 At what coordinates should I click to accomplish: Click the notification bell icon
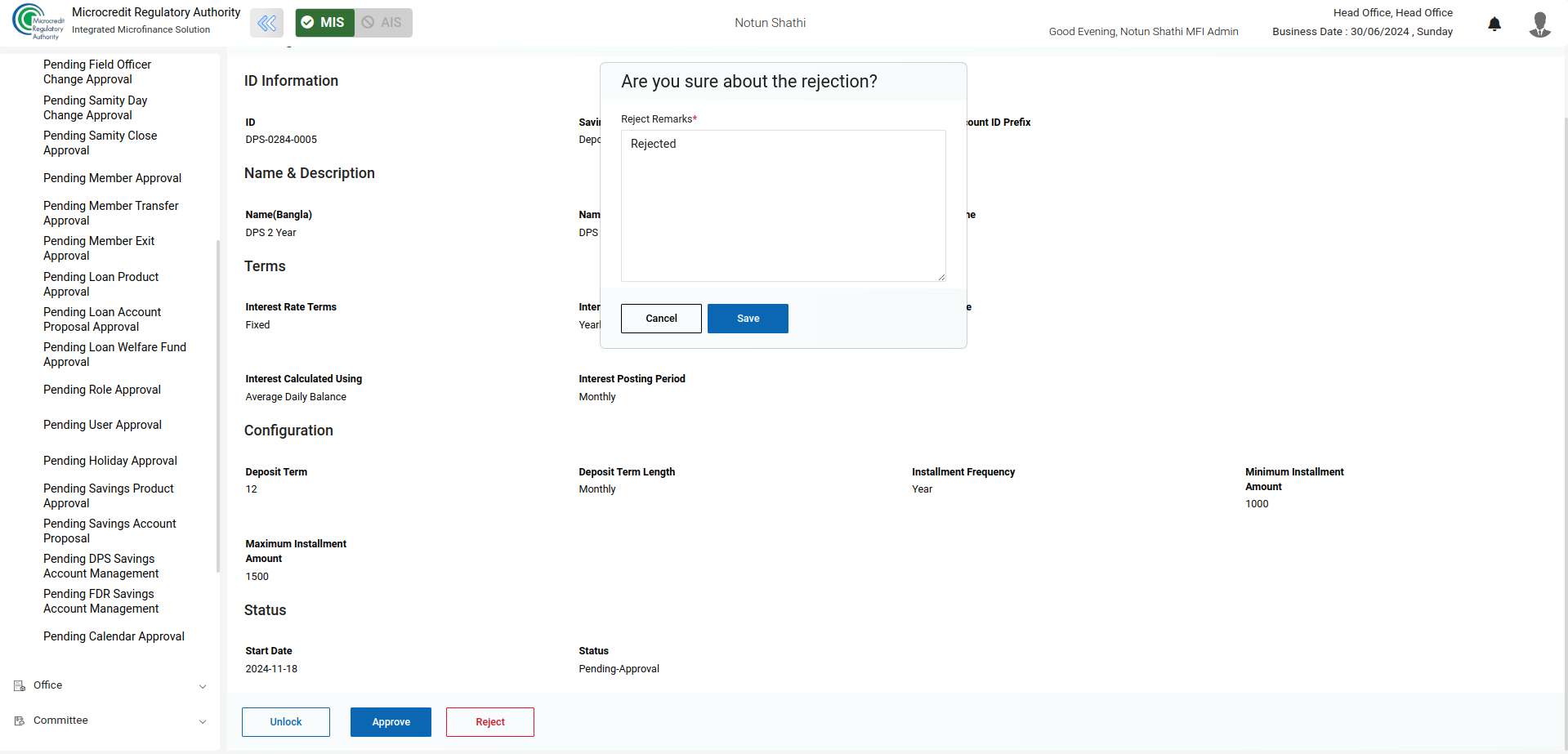pos(1494,24)
